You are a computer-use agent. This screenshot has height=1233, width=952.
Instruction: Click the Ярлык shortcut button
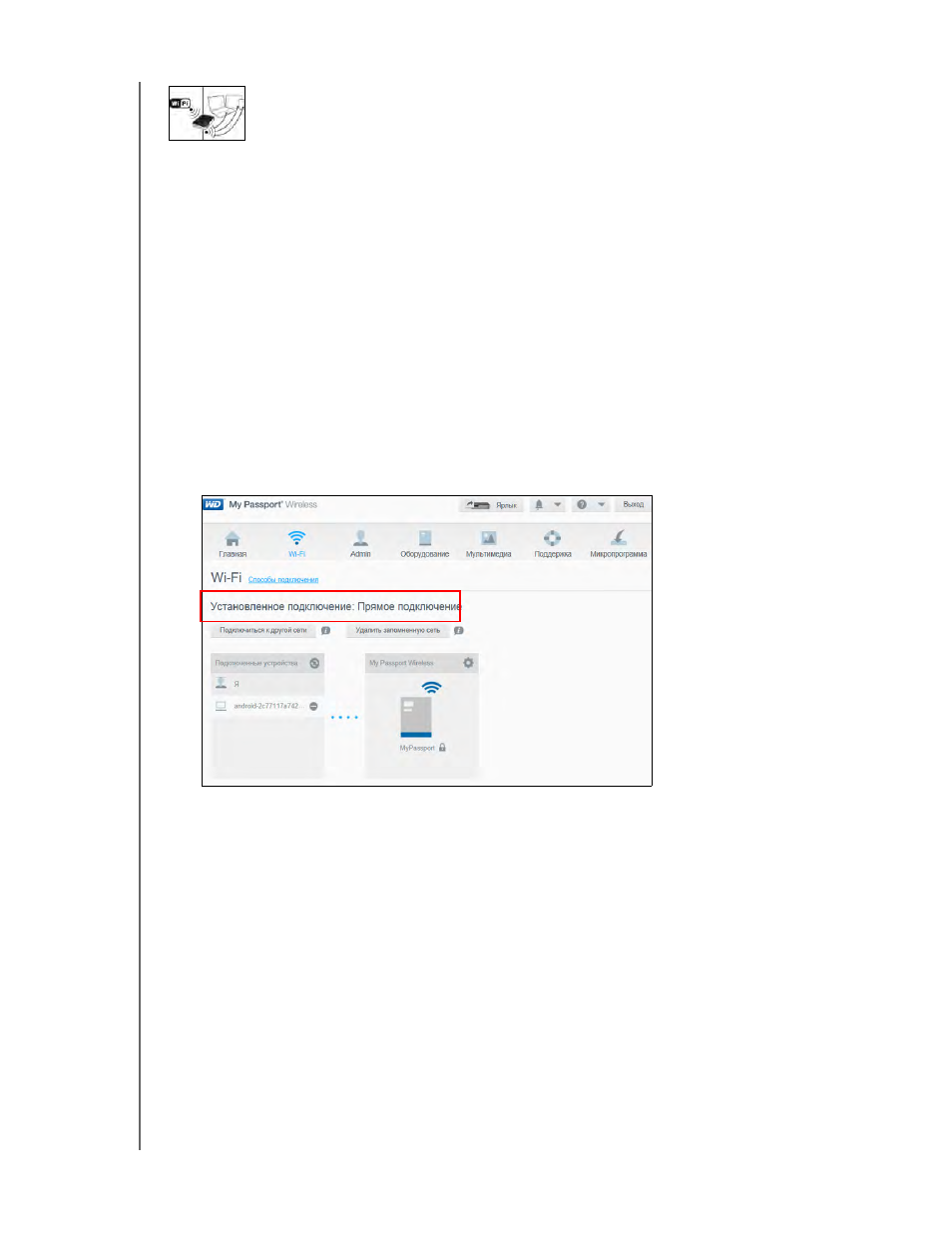click(x=491, y=505)
